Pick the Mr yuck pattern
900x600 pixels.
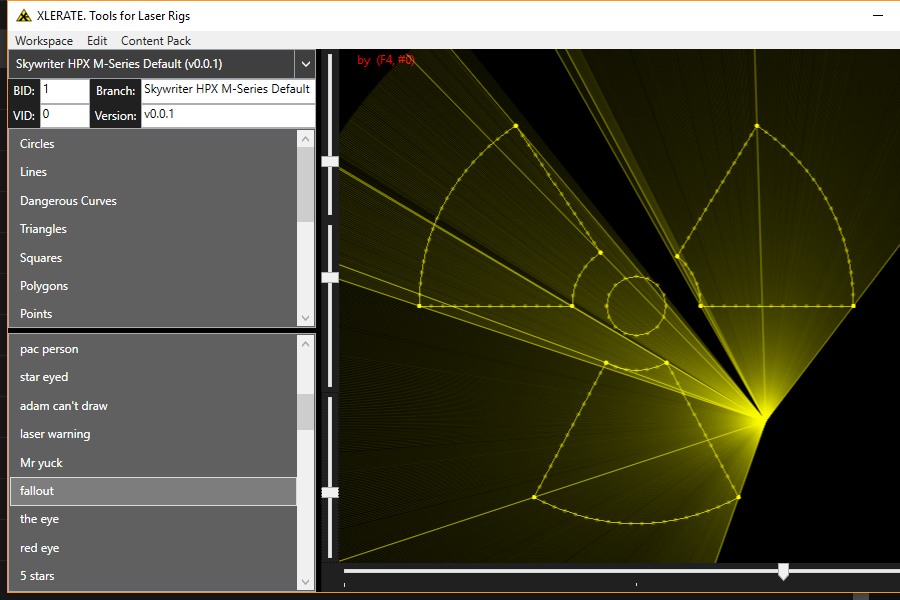point(41,463)
